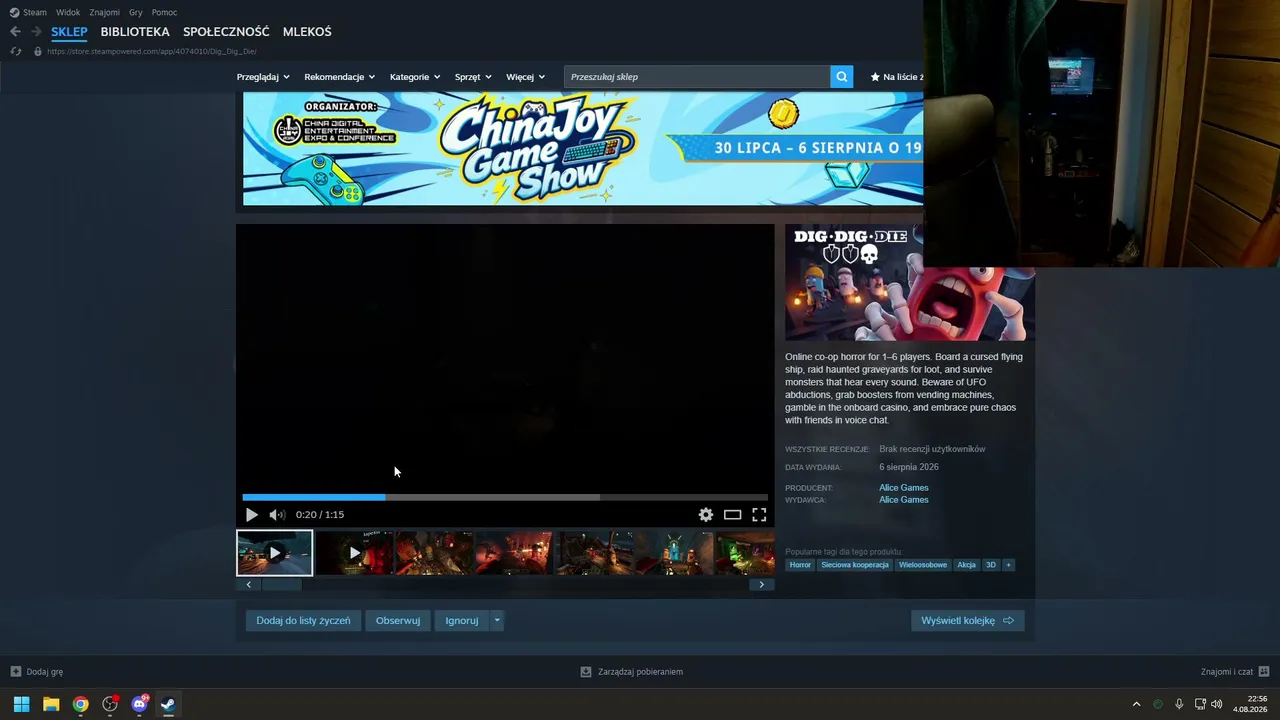Click Wyświetl kolejkę button
The image size is (1280, 720).
(x=967, y=621)
